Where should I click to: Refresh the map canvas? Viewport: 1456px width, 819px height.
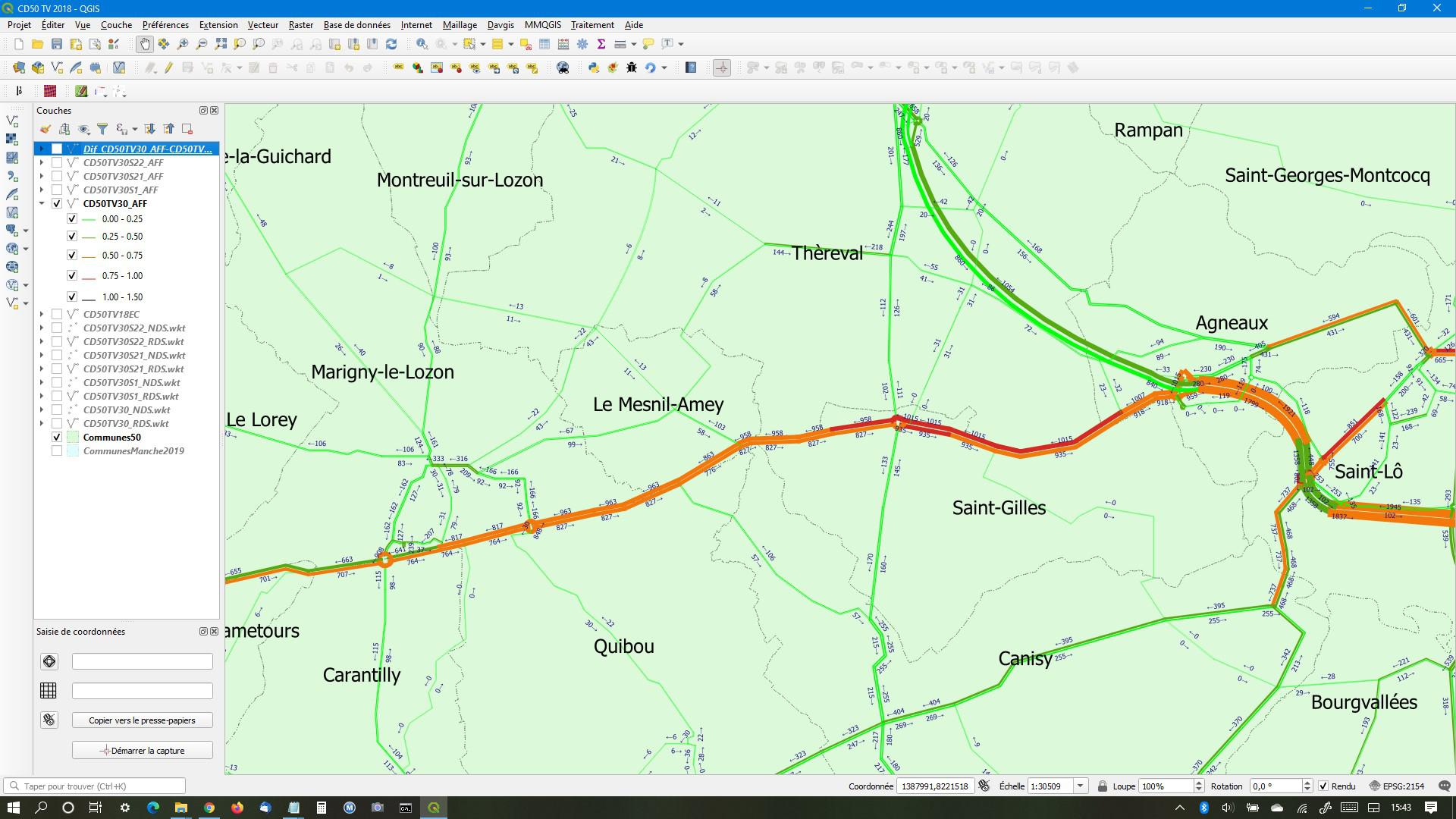(x=391, y=44)
